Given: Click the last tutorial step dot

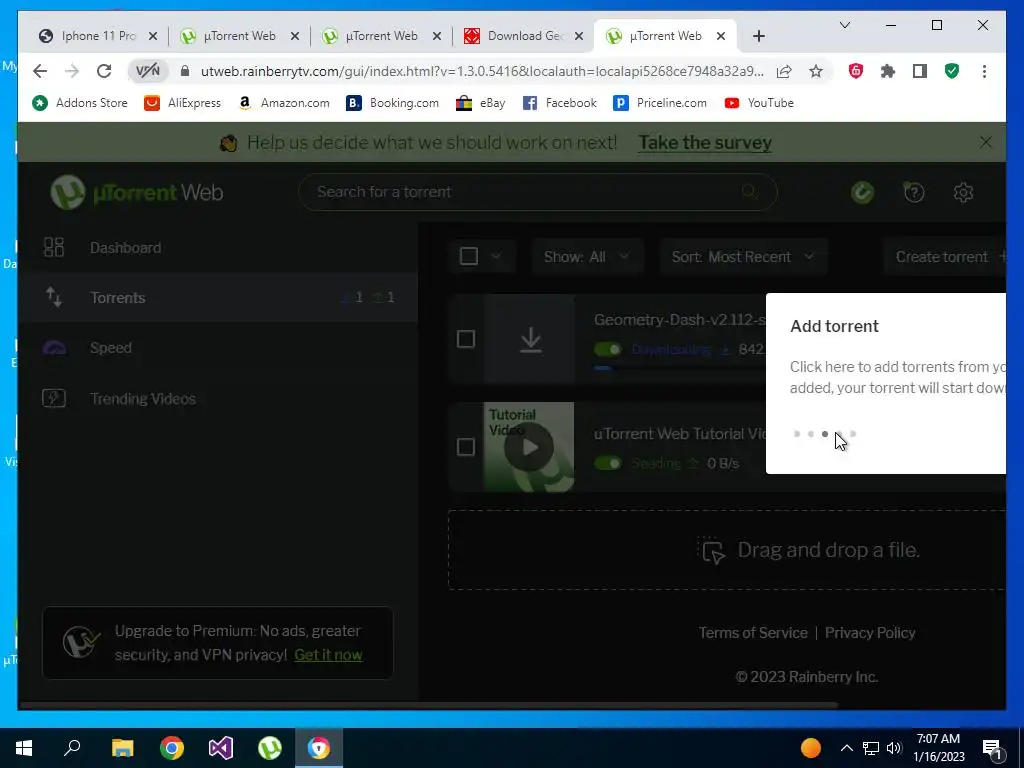Looking at the screenshot, I should pyautogui.click(x=853, y=434).
